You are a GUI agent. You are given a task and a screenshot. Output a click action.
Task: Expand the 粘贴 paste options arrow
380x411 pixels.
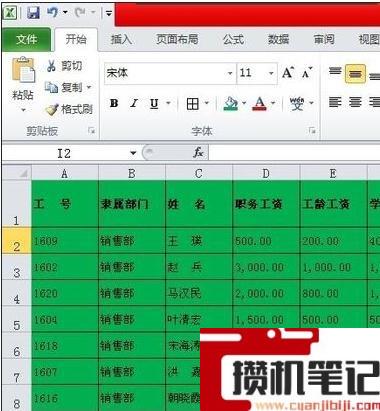coord(23,109)
